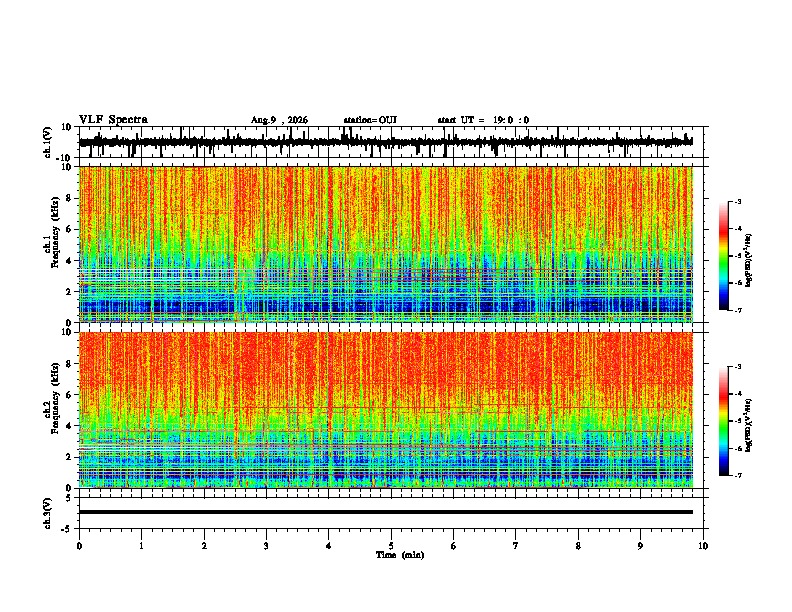
Task: Click the -3 tick on ch.2 colorbar
Action: [x=738, y=367]
